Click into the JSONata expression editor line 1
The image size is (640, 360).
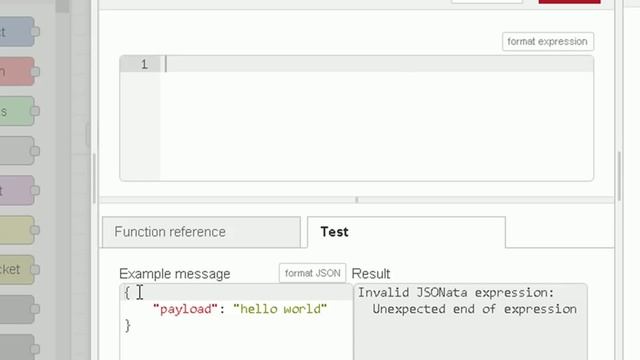tap(378, 64)
